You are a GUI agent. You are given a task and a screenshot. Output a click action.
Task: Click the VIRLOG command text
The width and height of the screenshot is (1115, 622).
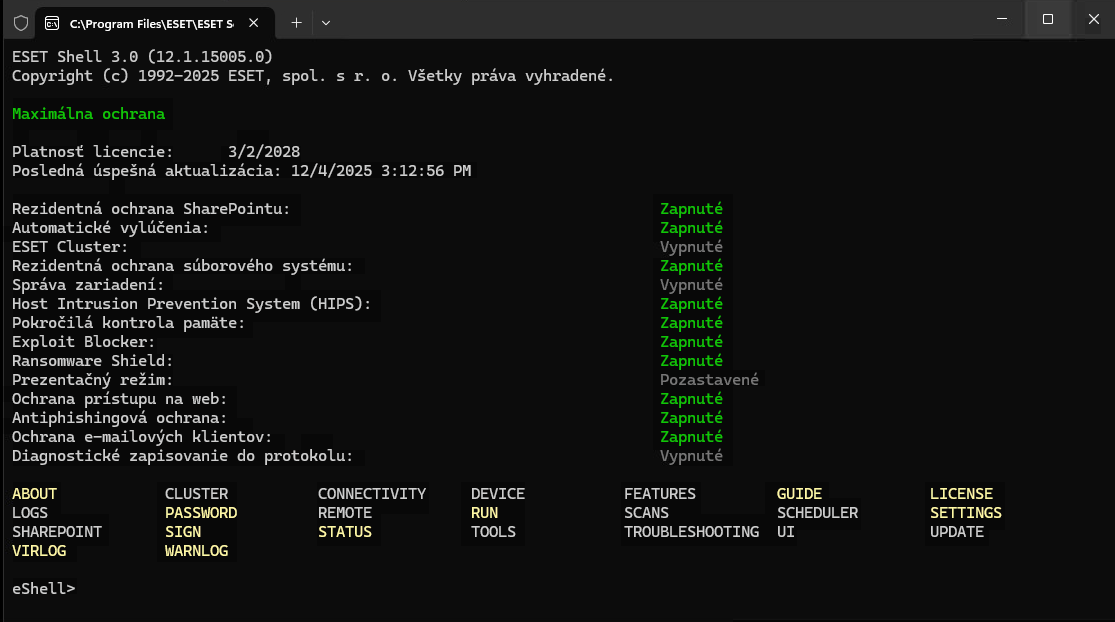[39, 551]
